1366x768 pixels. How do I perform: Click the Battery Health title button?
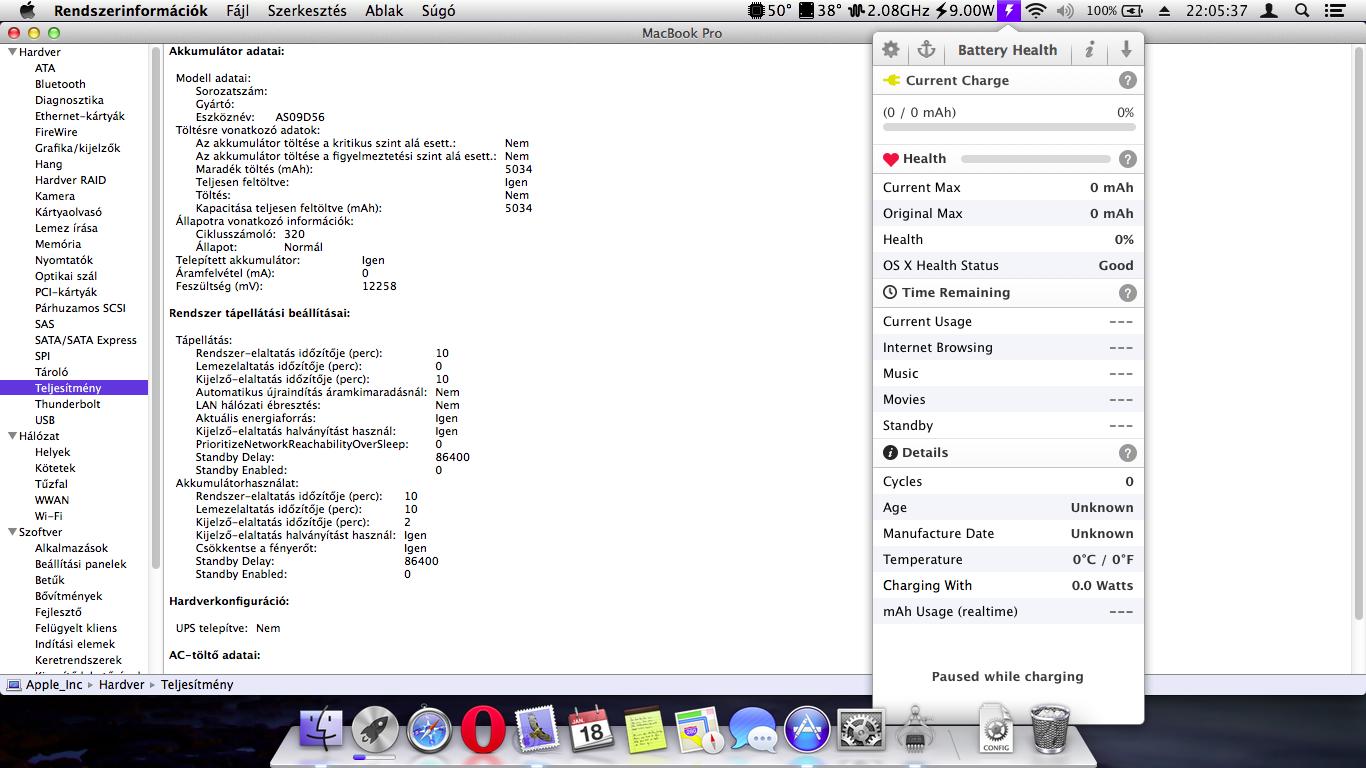tap(1007, 50)
